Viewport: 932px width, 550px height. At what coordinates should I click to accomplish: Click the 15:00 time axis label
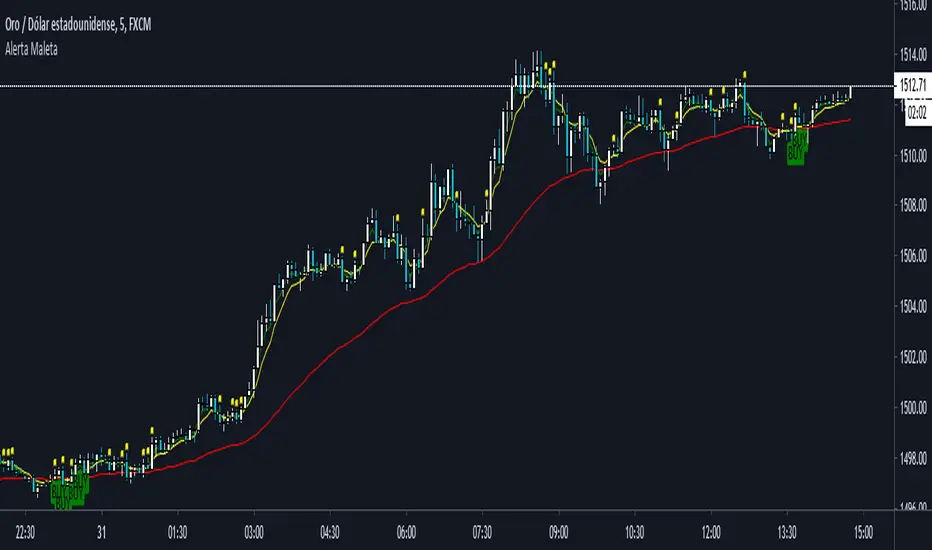863,531
